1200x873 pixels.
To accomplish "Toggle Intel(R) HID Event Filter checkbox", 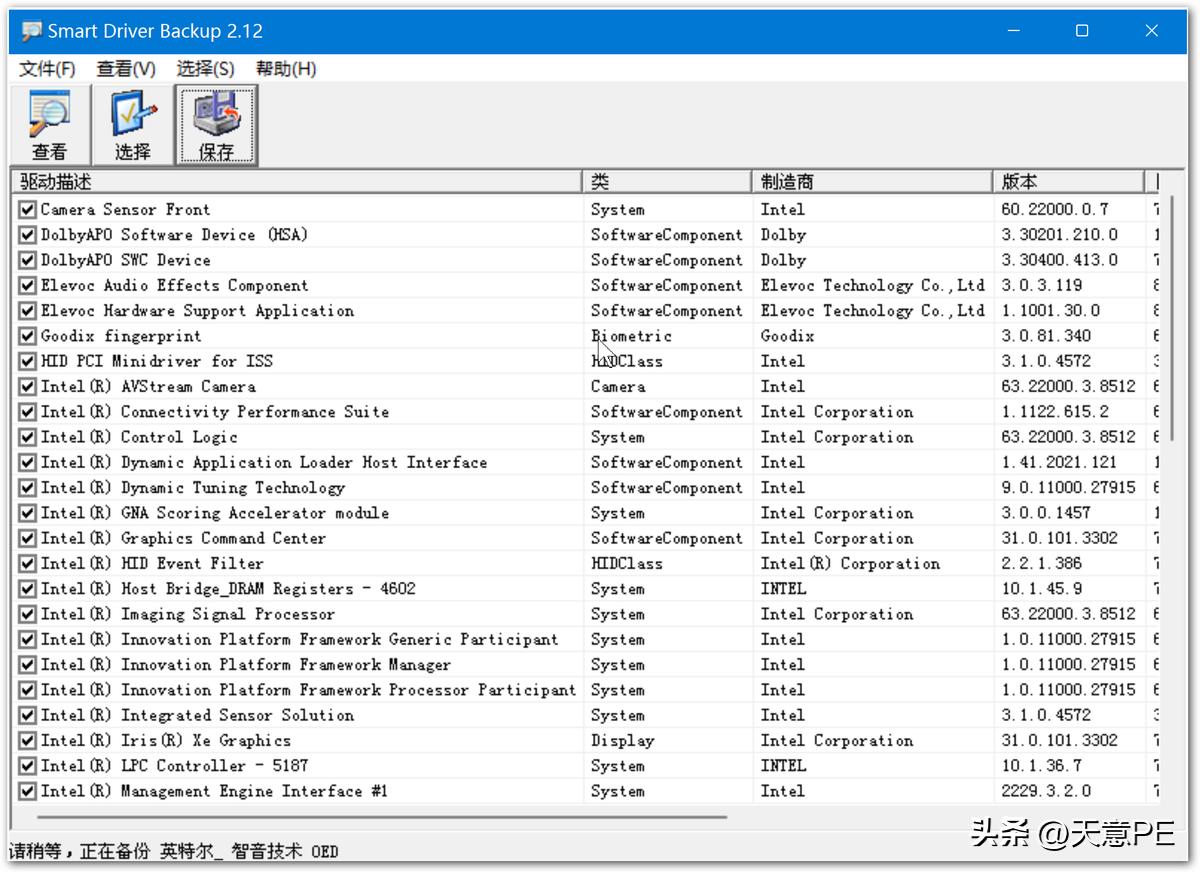I will click(x=27, y=564).
